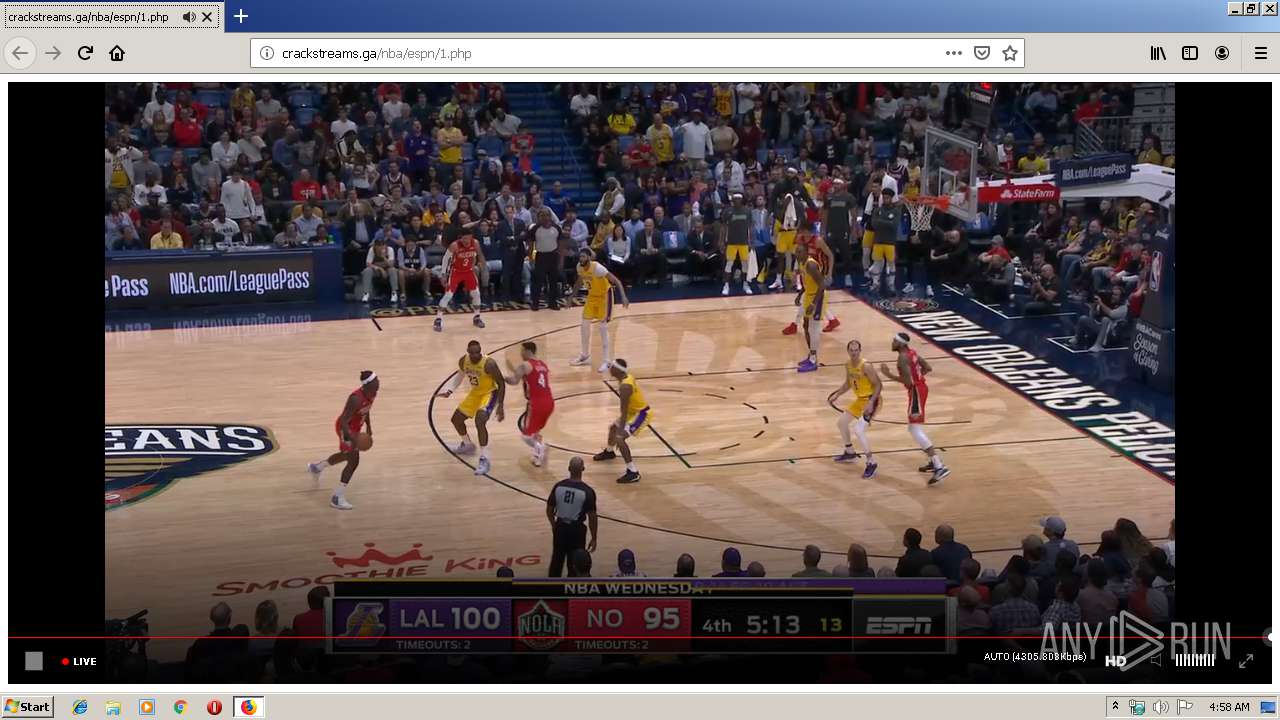Open the Library menu

pos(1158,53)
